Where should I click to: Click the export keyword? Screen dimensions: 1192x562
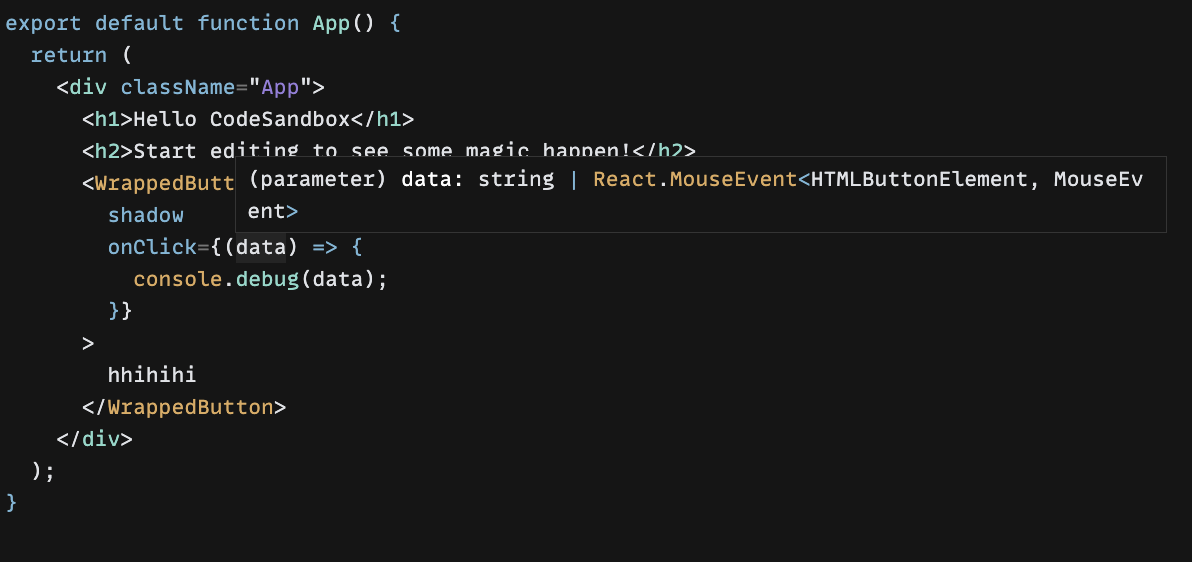[43, 23]
